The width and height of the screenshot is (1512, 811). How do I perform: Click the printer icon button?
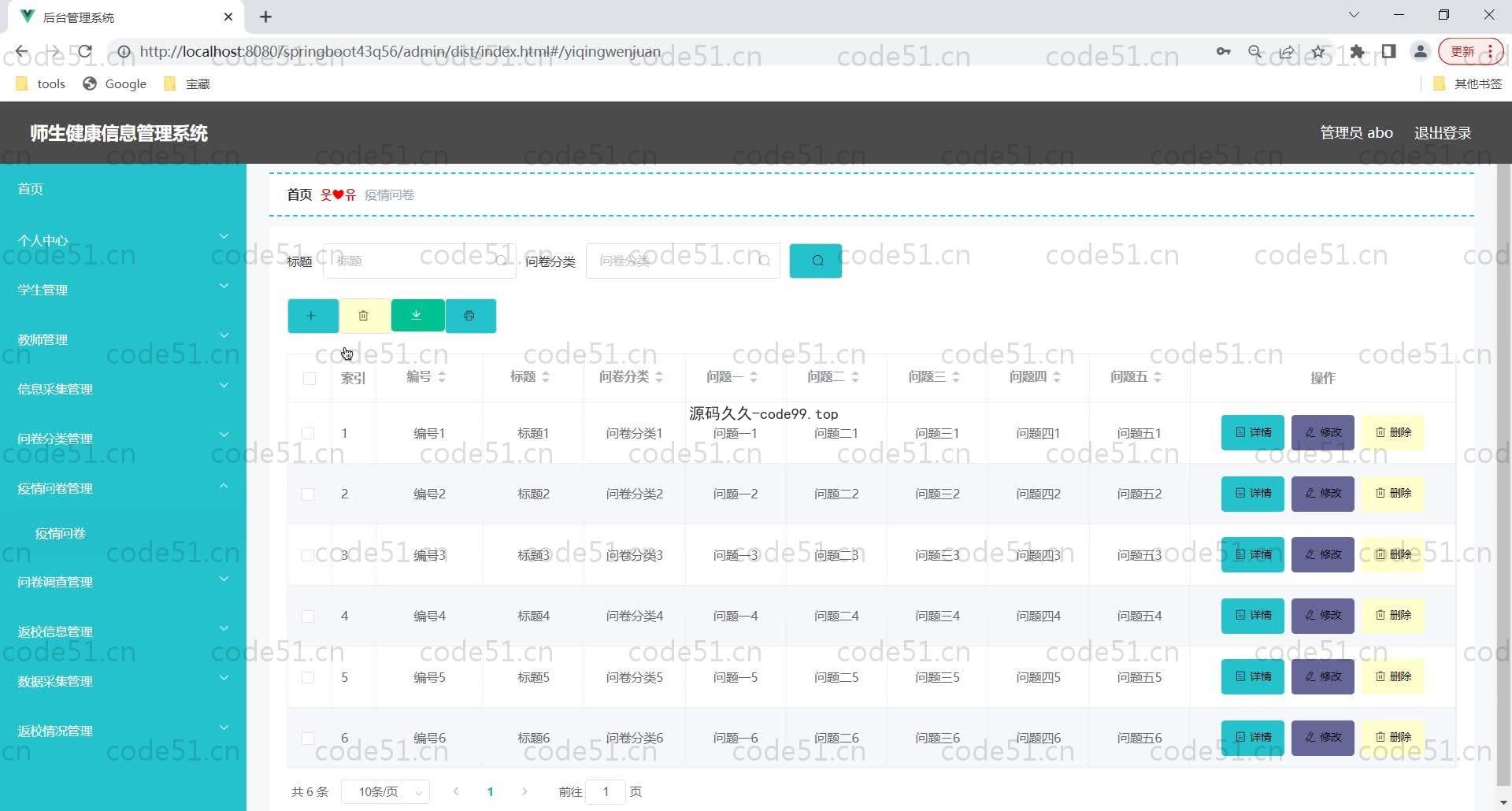pos(470,316)
